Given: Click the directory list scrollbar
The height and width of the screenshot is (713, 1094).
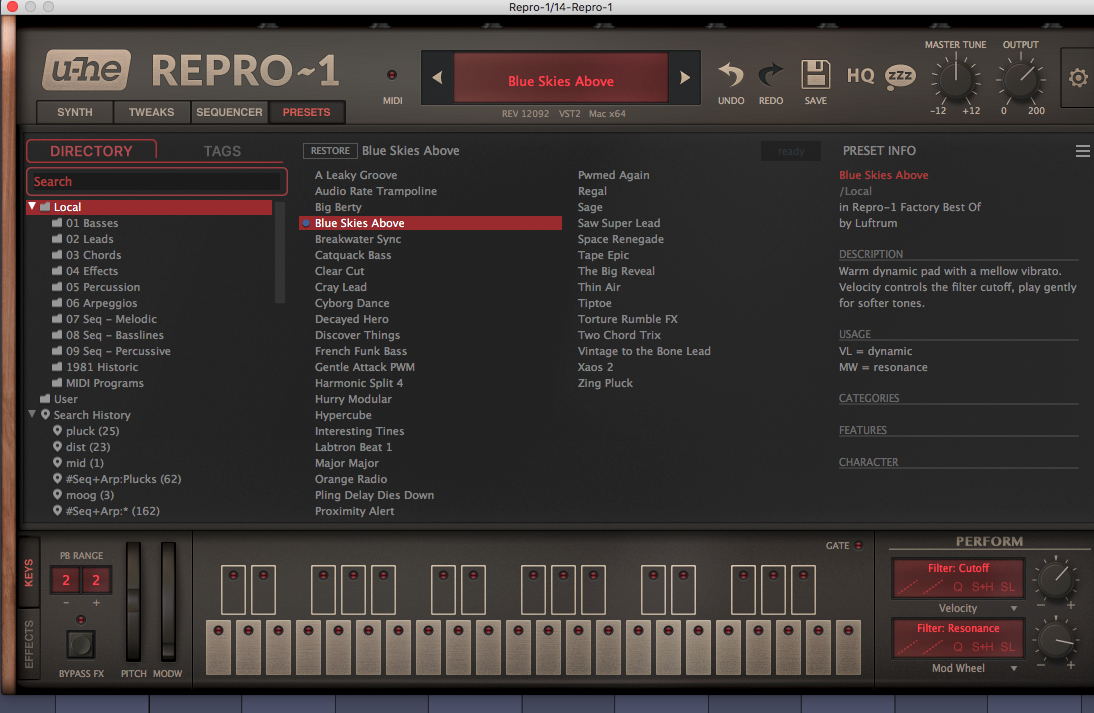Looking at the screenshot, I should (280, 252).
